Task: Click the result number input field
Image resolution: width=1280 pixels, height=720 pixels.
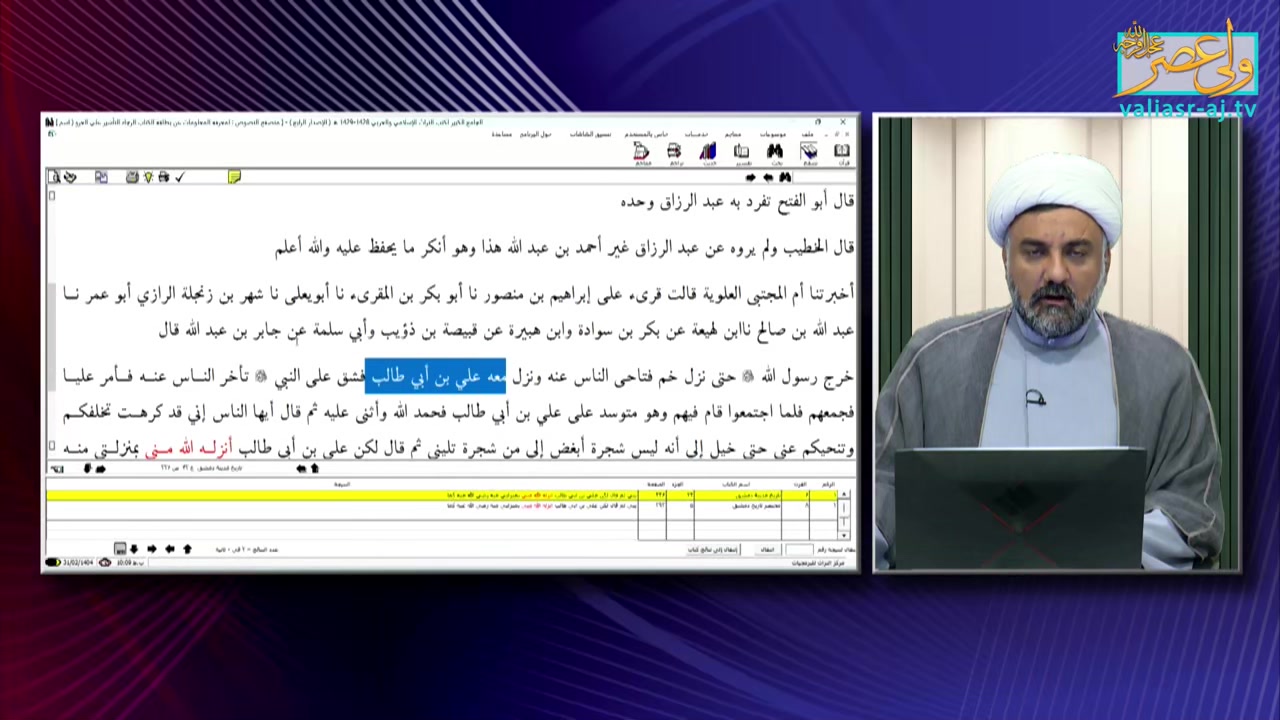Action: click(800, 549)
